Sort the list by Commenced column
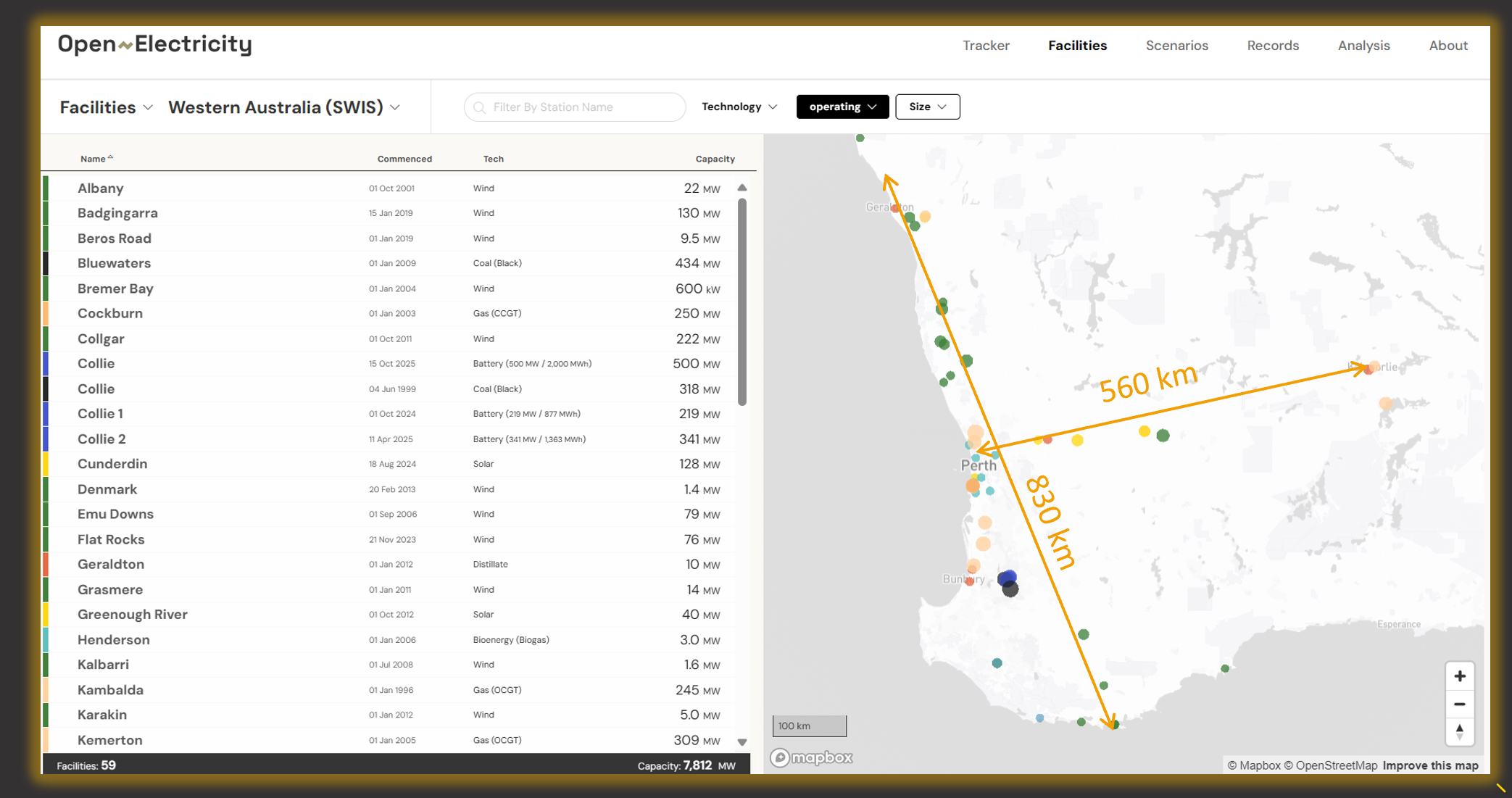 pos(404,159)
